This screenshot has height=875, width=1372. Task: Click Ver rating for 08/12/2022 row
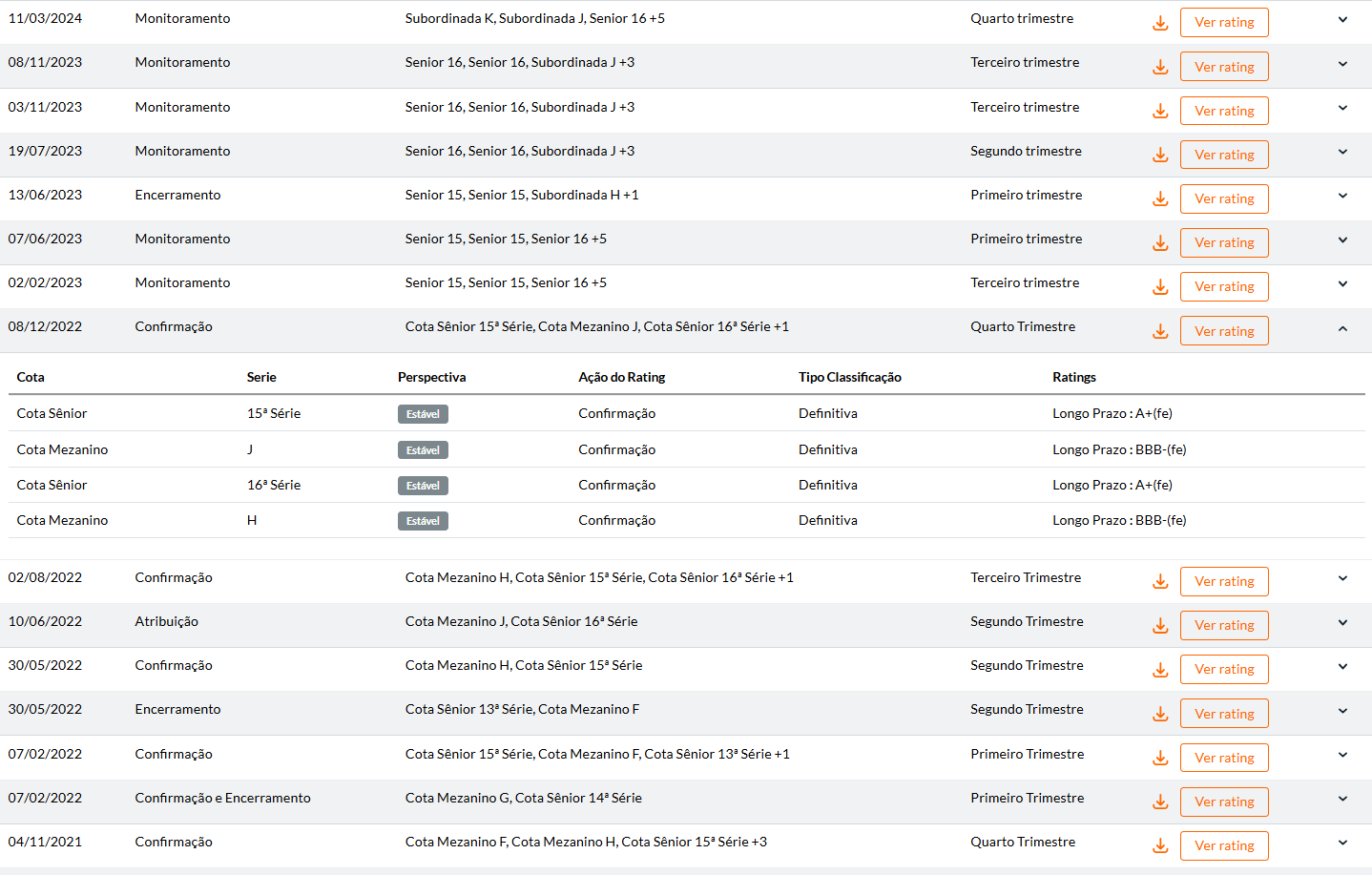tap(1224, 331)
